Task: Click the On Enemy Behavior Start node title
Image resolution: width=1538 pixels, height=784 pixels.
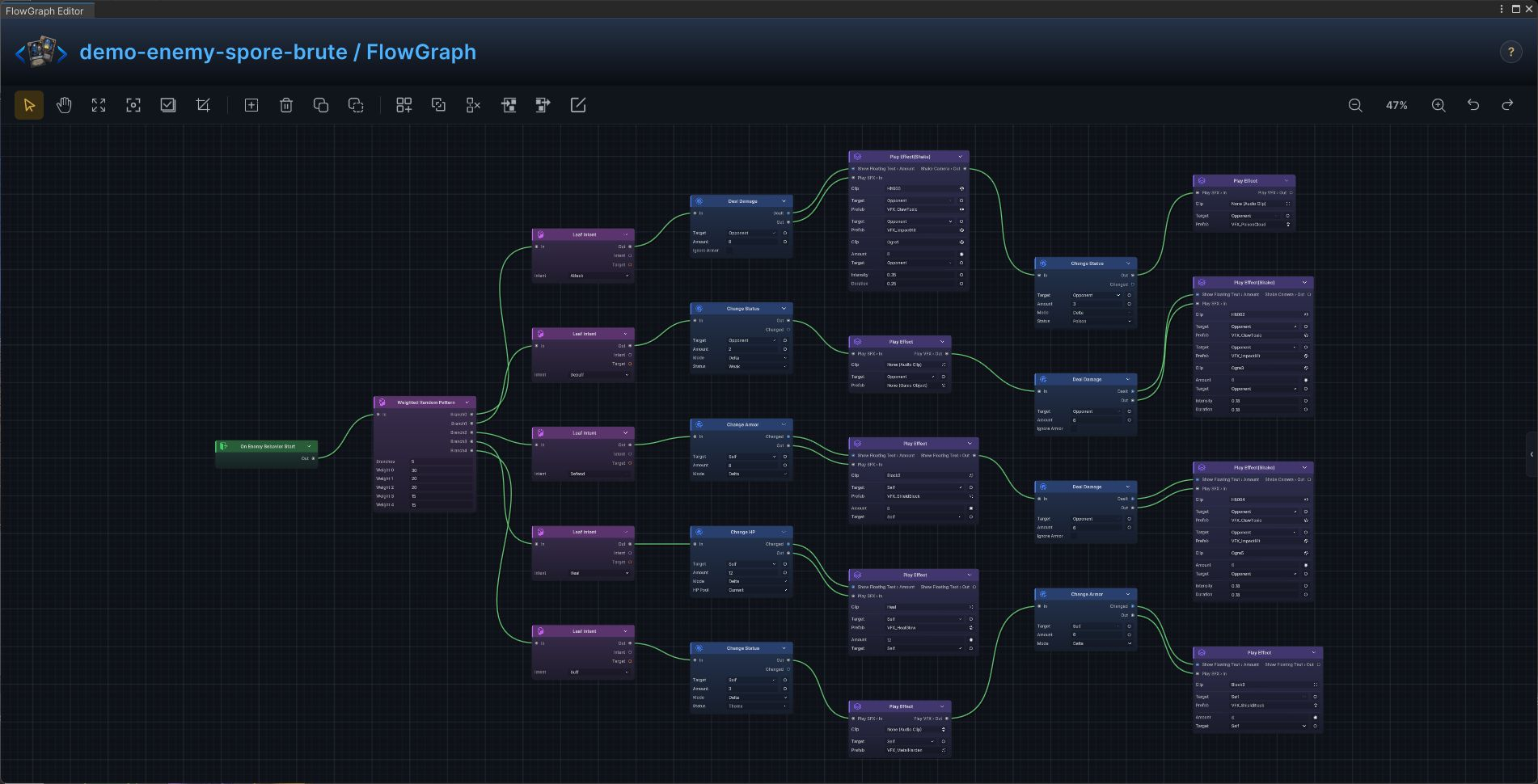Action: (x=268, y=446)
